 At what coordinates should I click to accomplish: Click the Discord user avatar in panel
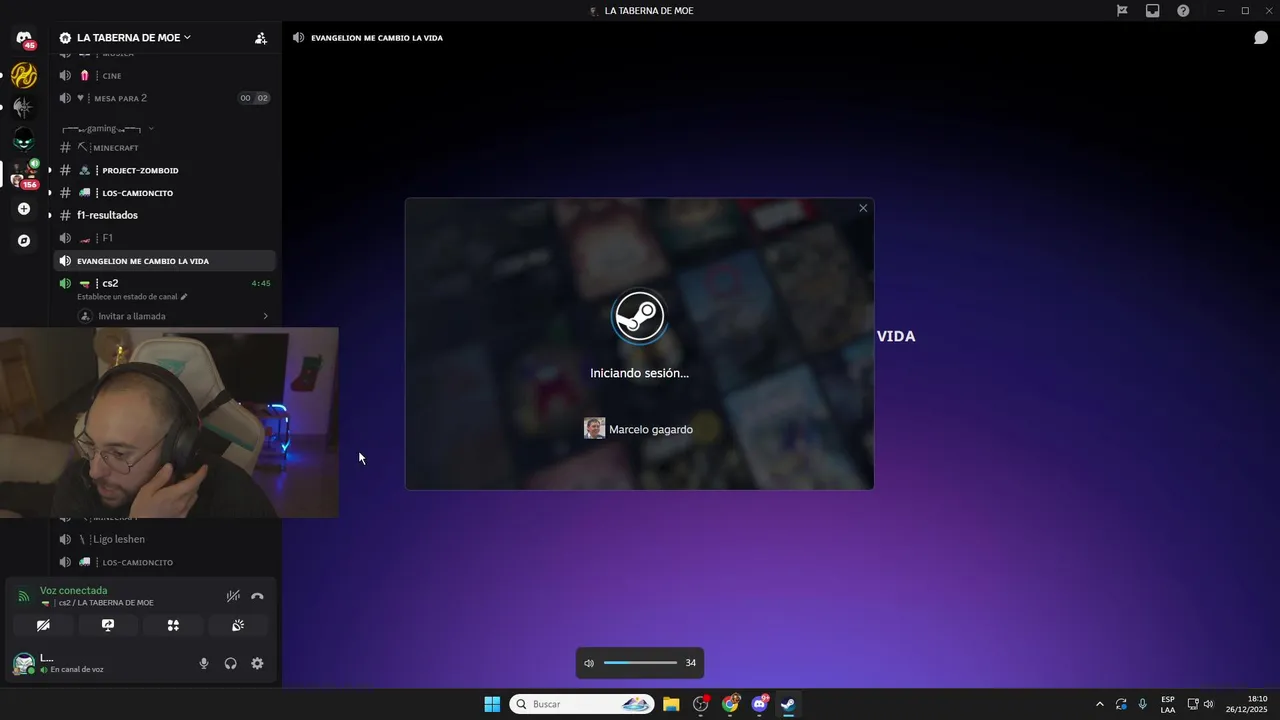point(23,663)
